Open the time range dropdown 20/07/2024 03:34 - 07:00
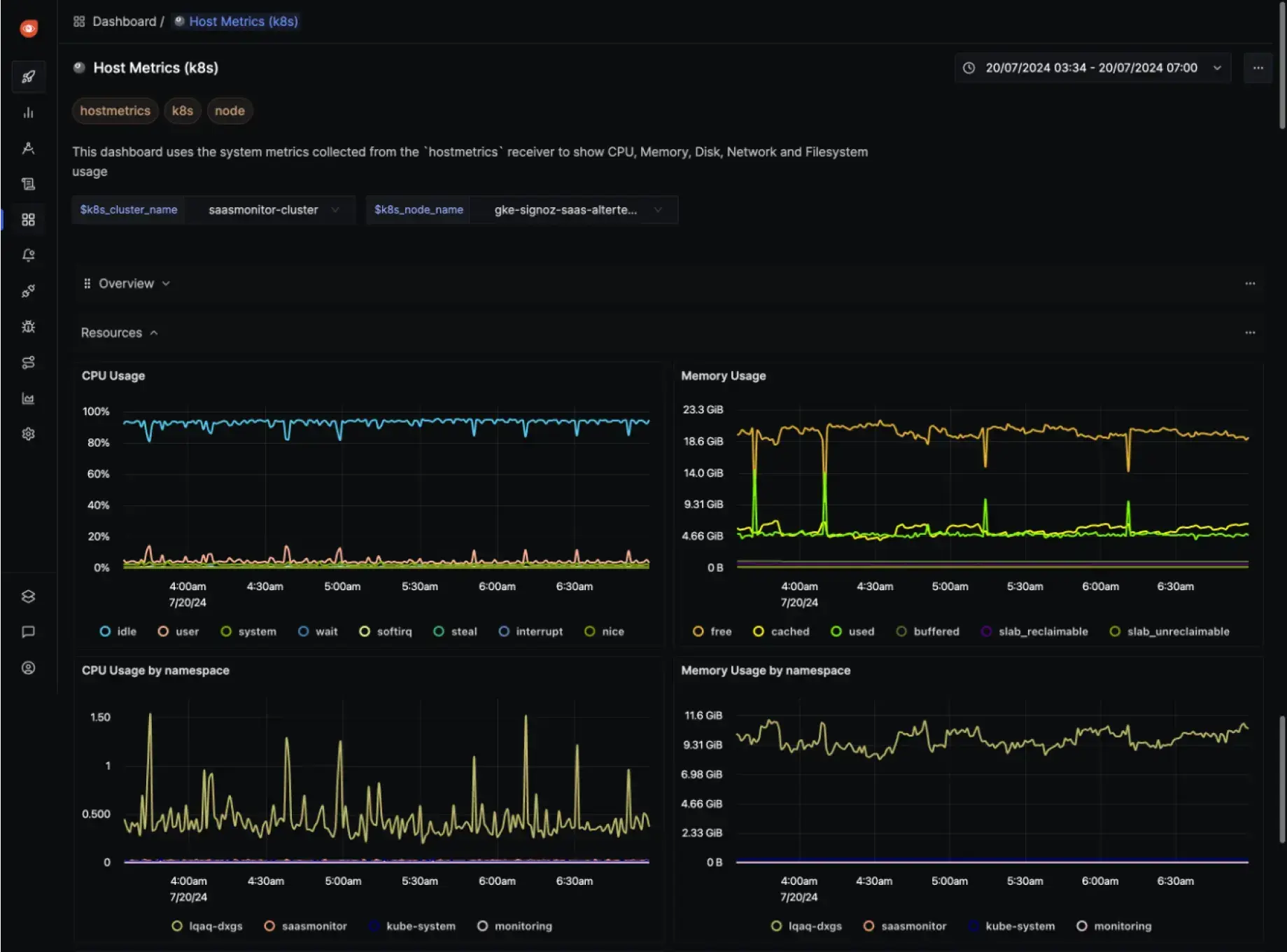Screen dimensions: 1287x952 (1093, 68)
